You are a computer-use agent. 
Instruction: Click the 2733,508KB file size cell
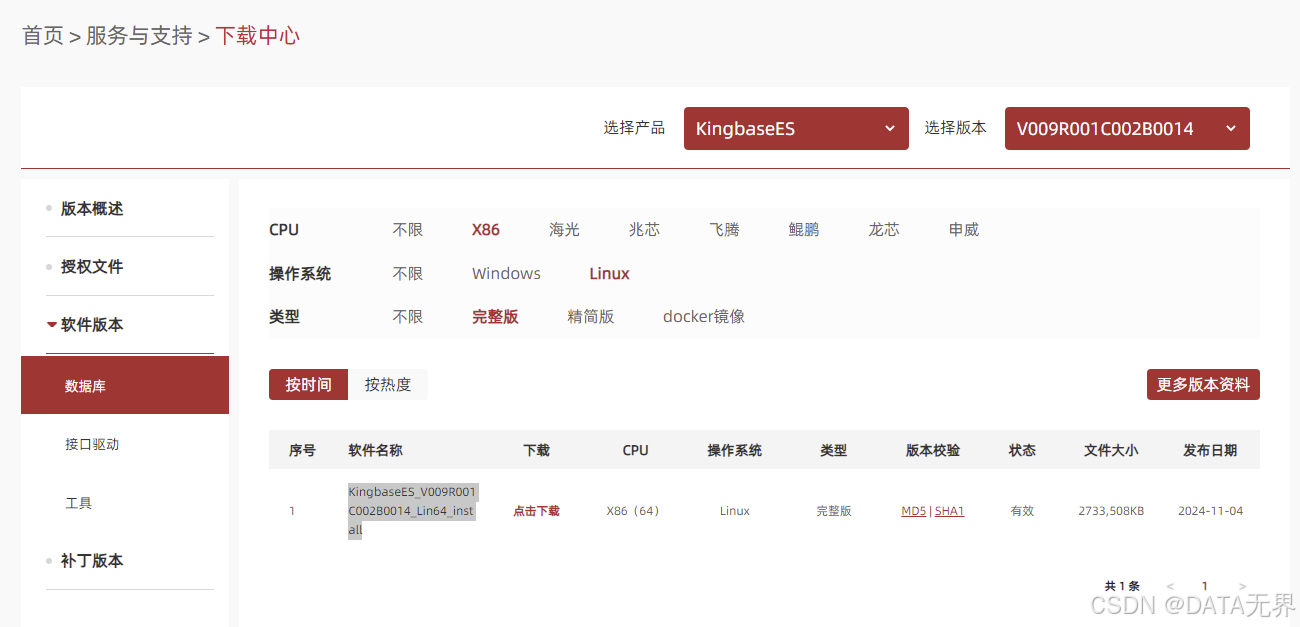1111,511
